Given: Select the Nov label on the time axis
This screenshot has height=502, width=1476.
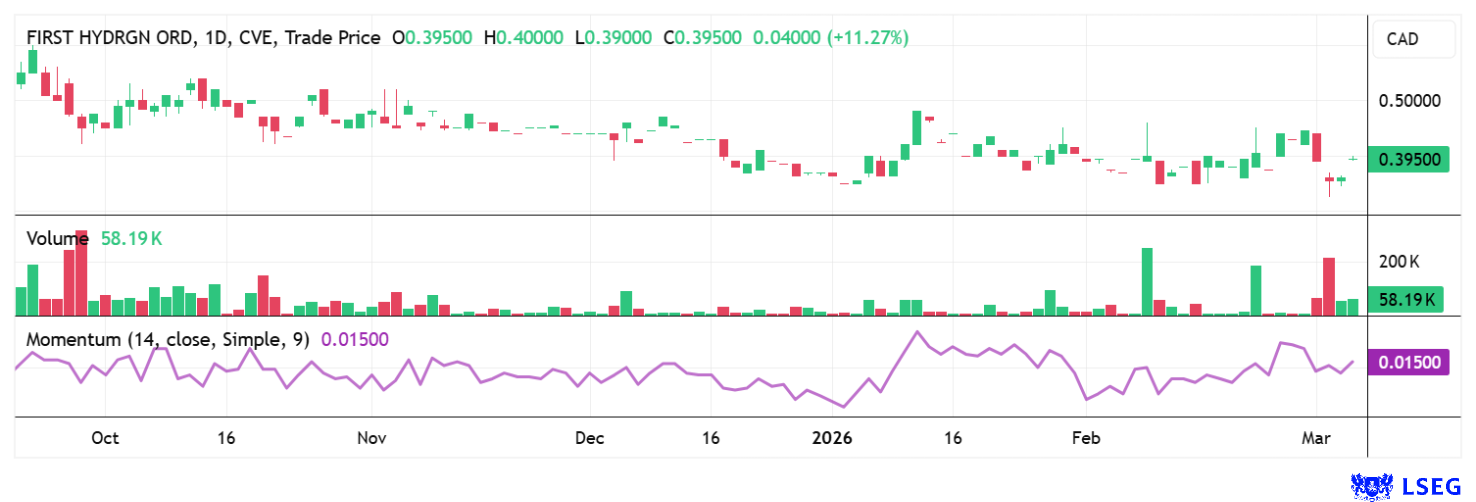Looking at the screenshot, I should [x=371, y=439].
